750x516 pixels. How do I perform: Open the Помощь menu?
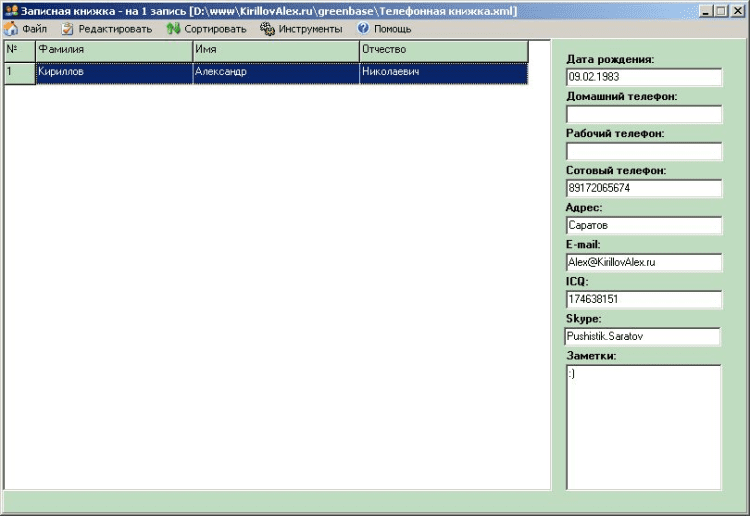tap(392, 29)
